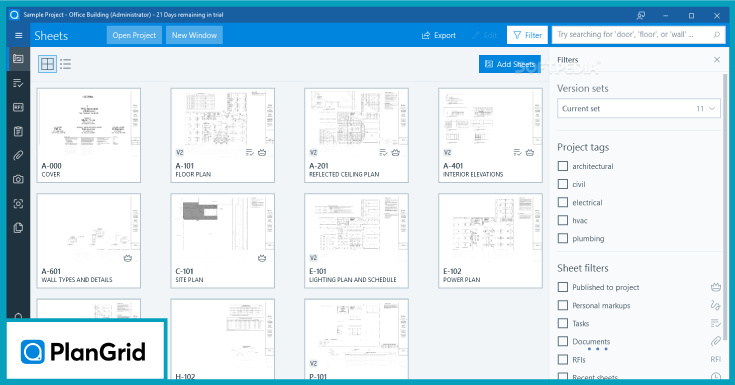Open the copy pages sidebar icon
The image size is (735, 385).
(x=18, y=228)
